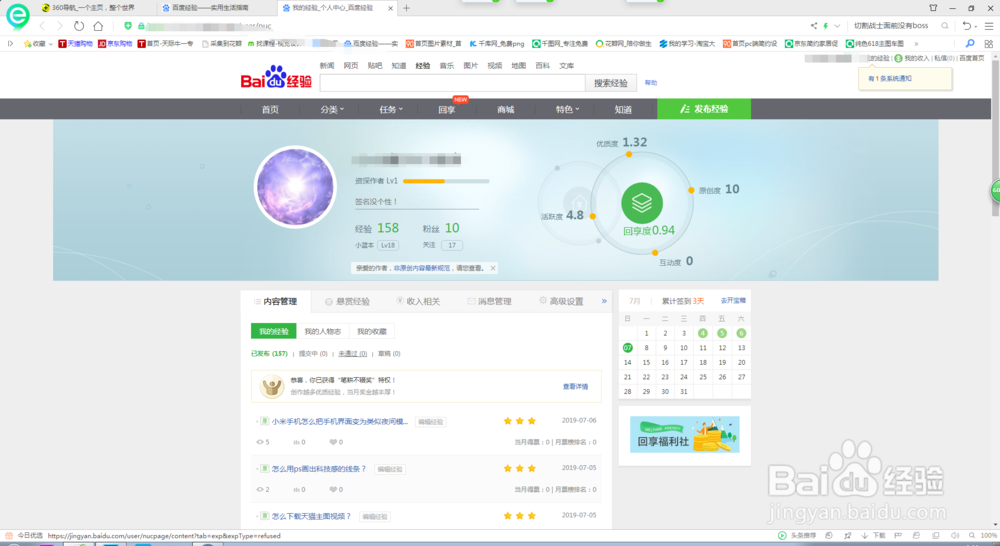Open 商城 in the navigation bar

[x=506, y=109]
